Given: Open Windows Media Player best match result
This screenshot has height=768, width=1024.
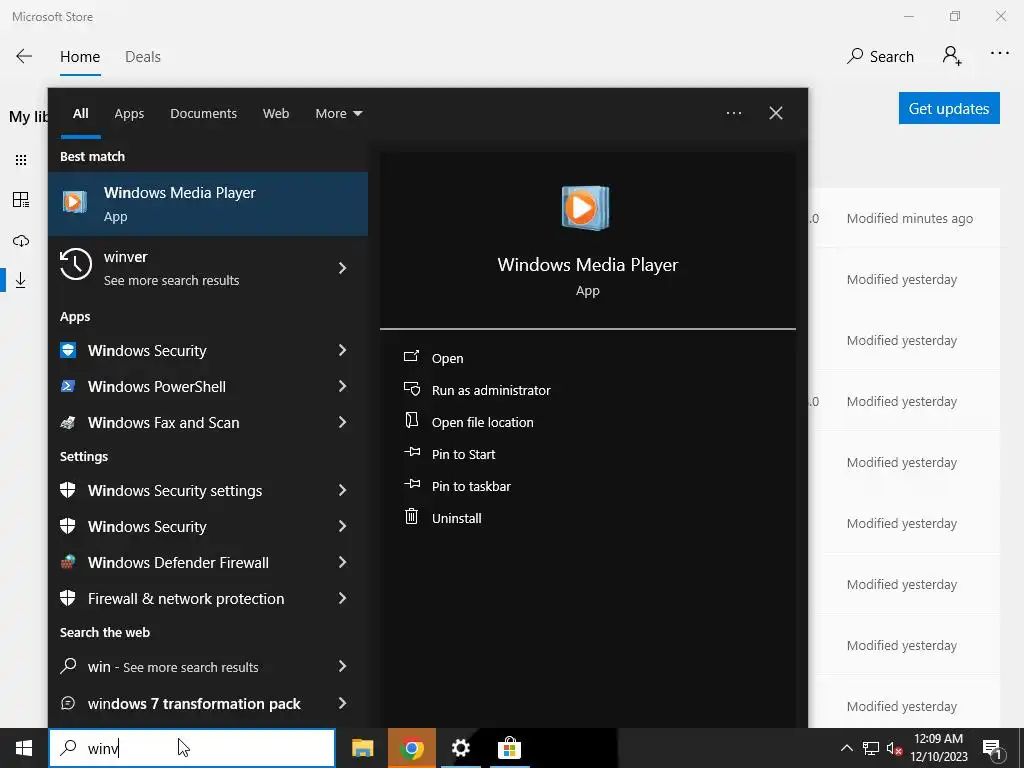Looking at the screenshot, I should point(208,204).
